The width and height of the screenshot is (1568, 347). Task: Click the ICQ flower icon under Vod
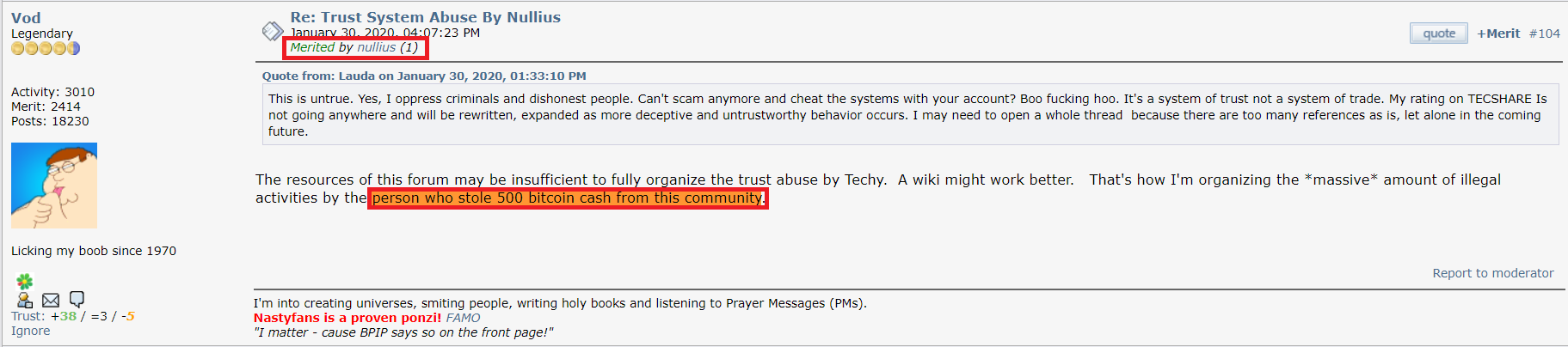pyautogui.click(x=24, y=281)
